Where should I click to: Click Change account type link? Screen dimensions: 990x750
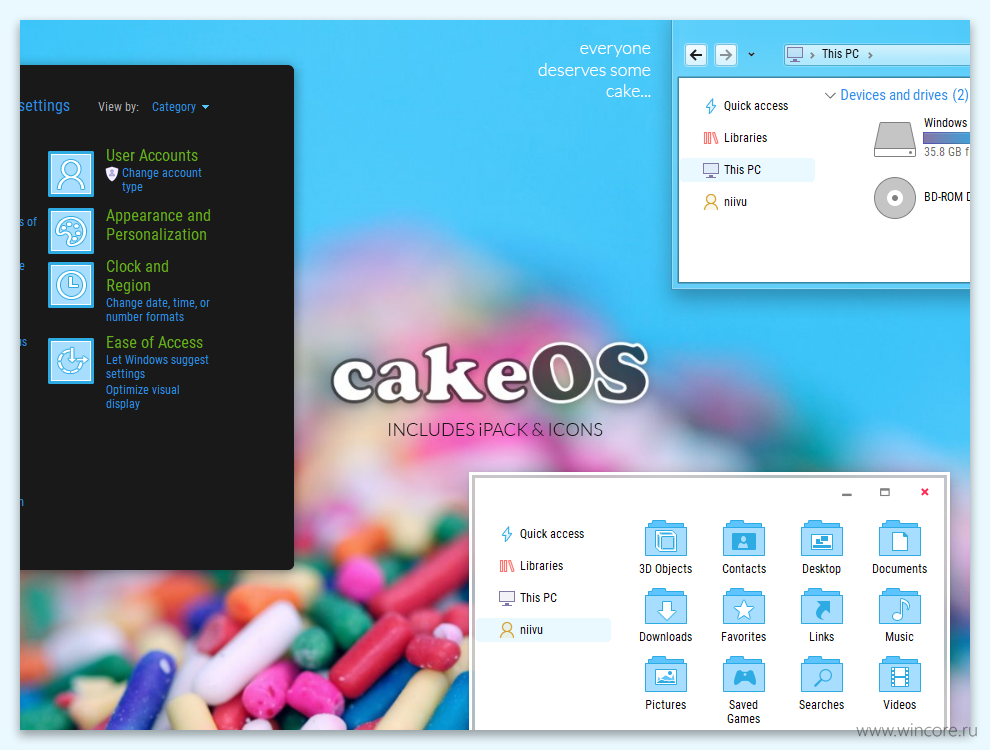click(162, 180)
